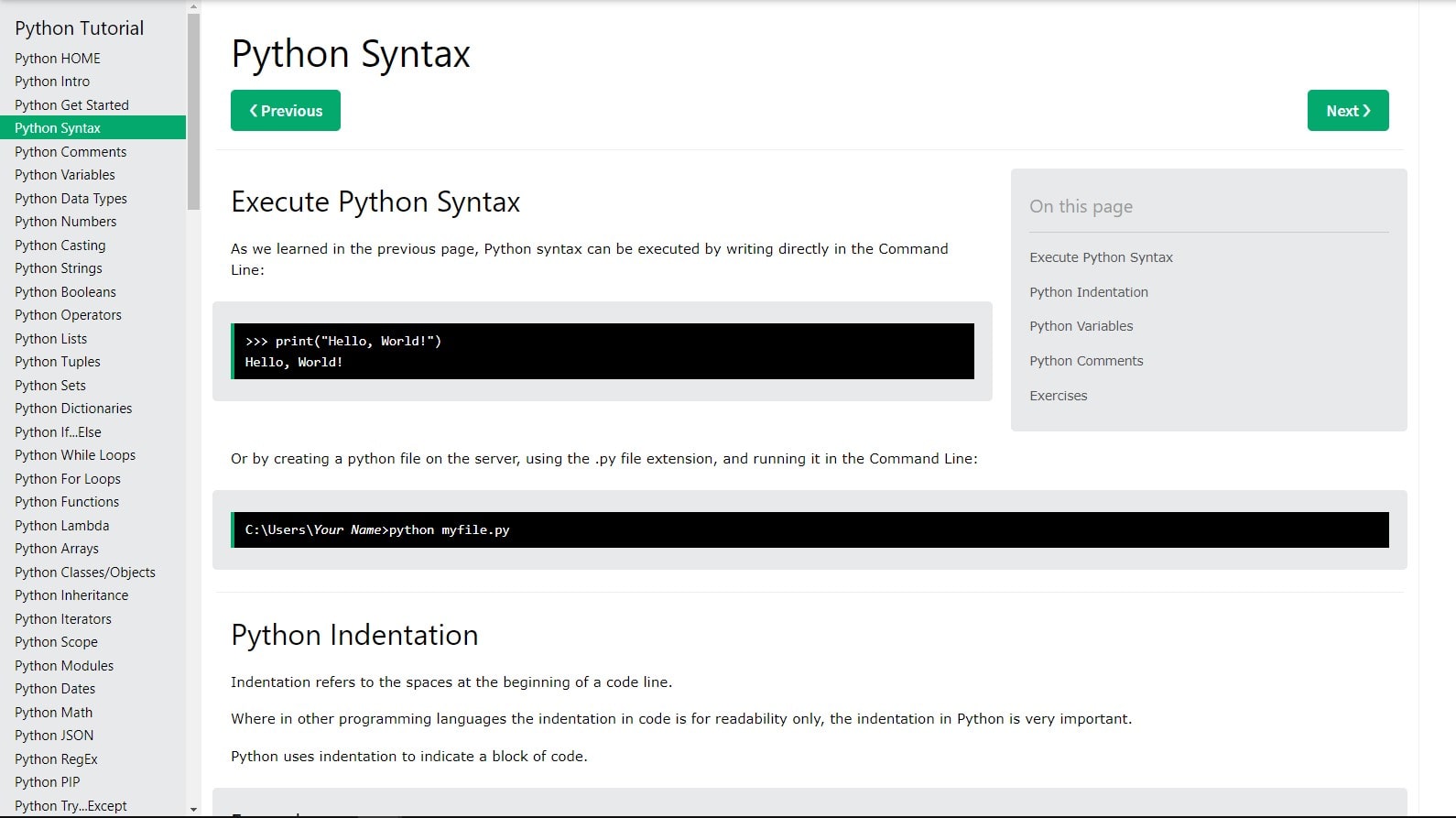Go to the Next page button
Image resolution: width=1456 pixels, height=818 pixels.
coord(1347,111)
